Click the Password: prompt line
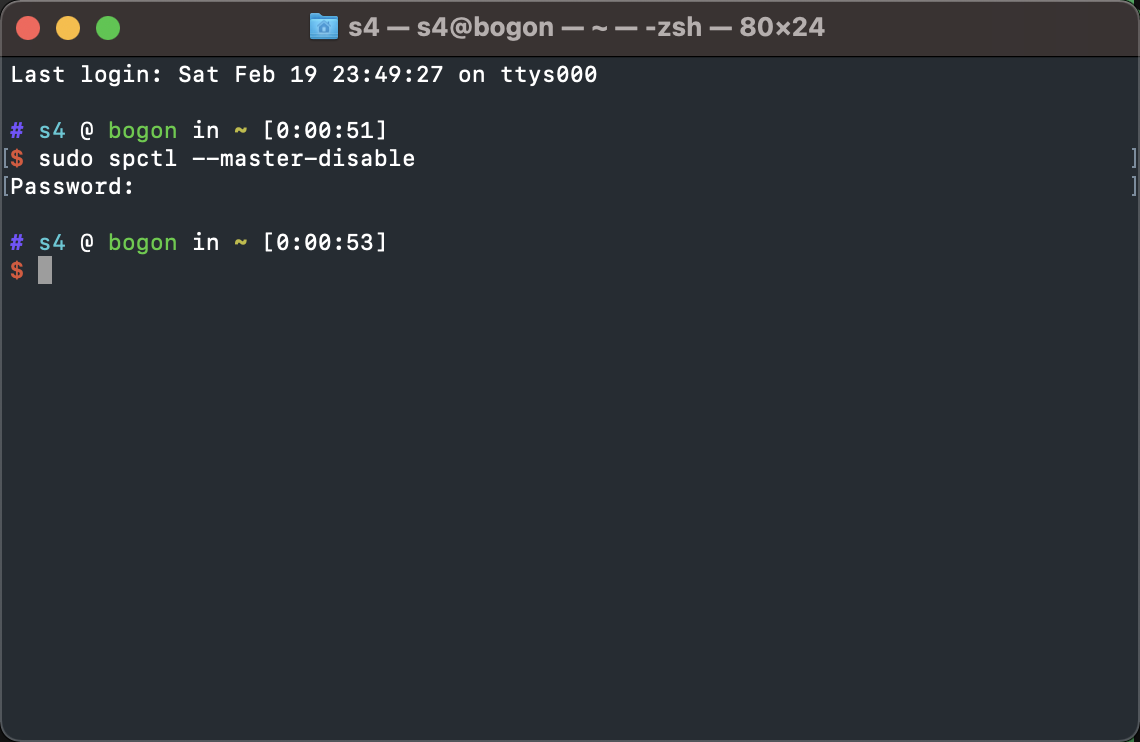The height and width of the screenshot is (742, 1140). (x=72, y=187)
